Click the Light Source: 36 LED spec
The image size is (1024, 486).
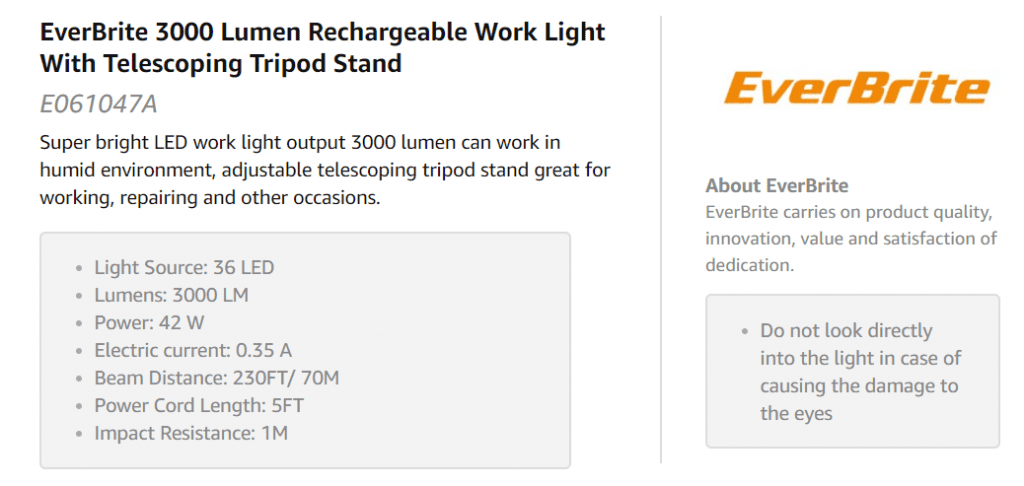pyautogui.click(x=184, y=268)
